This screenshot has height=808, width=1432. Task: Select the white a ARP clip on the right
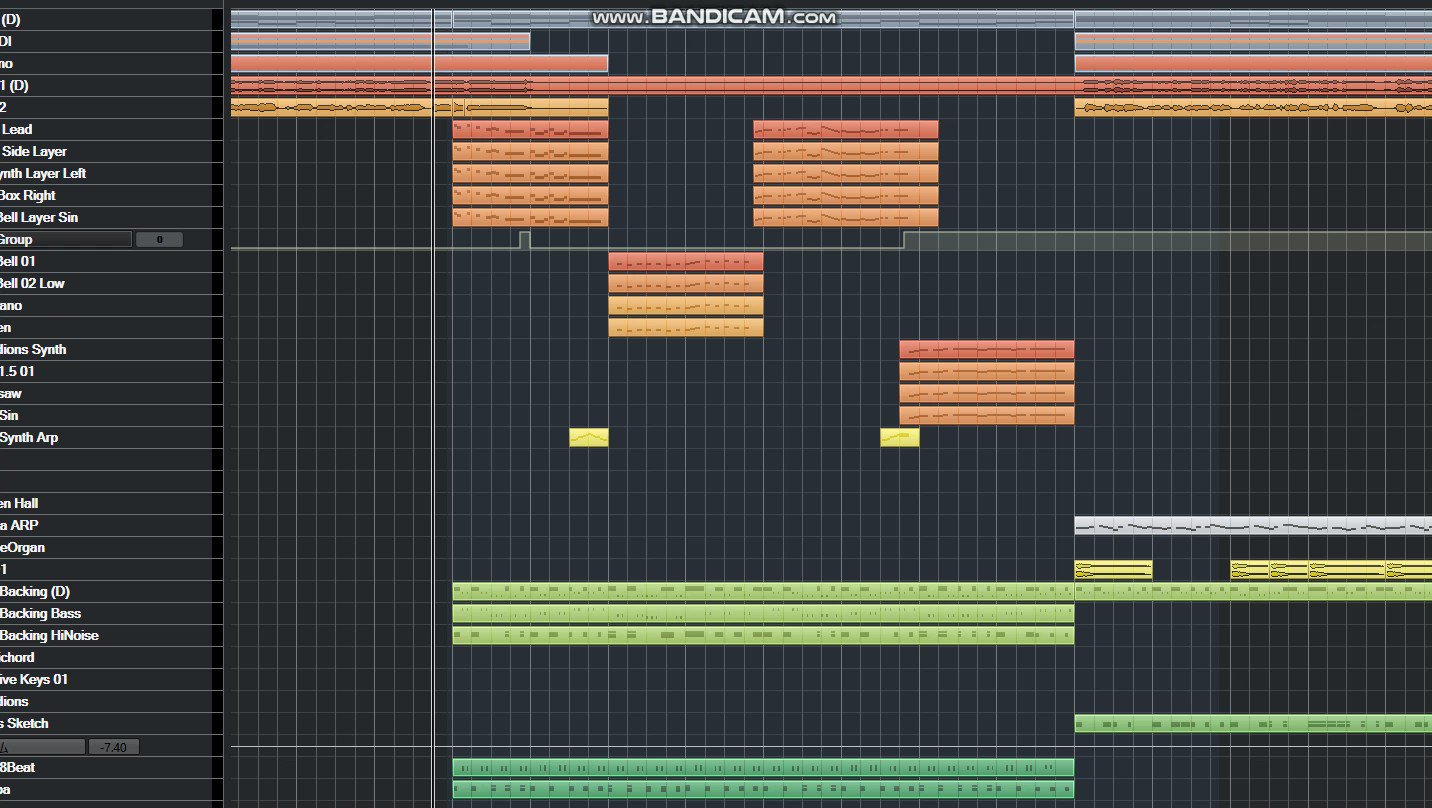click(x=1250, y=525)
